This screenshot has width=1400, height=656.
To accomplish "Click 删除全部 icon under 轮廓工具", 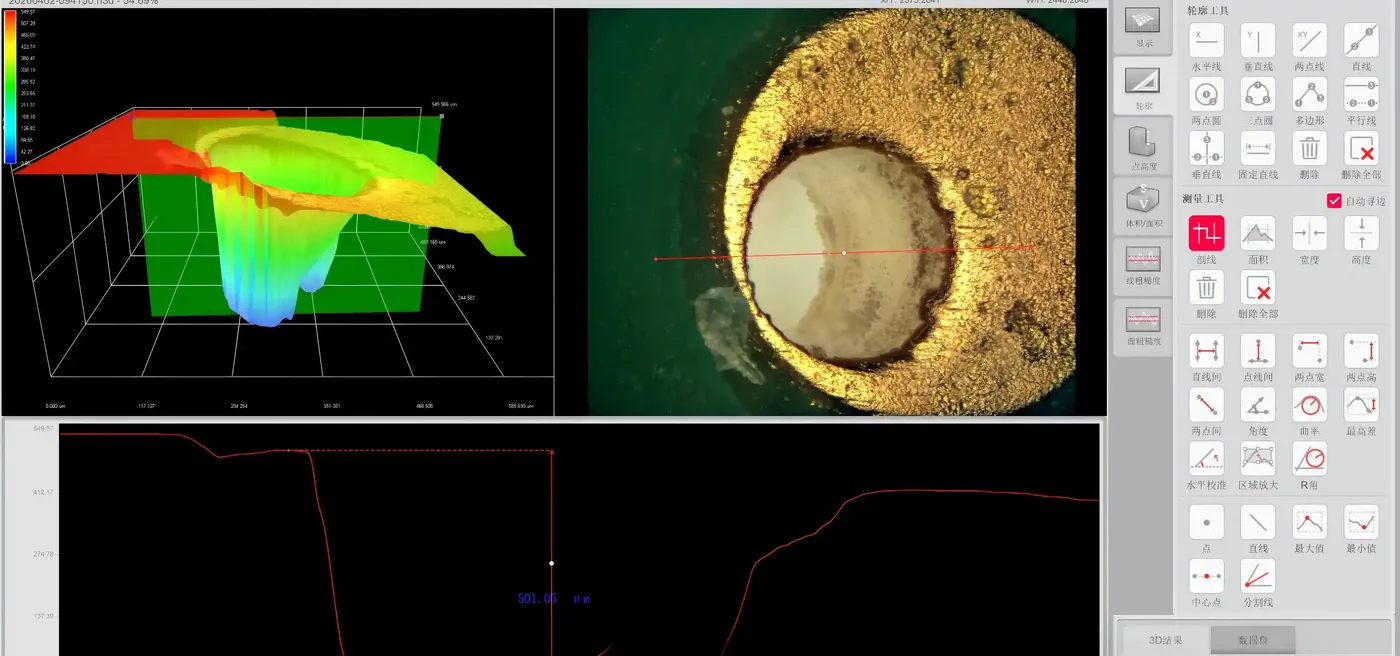I will 1361,149.
